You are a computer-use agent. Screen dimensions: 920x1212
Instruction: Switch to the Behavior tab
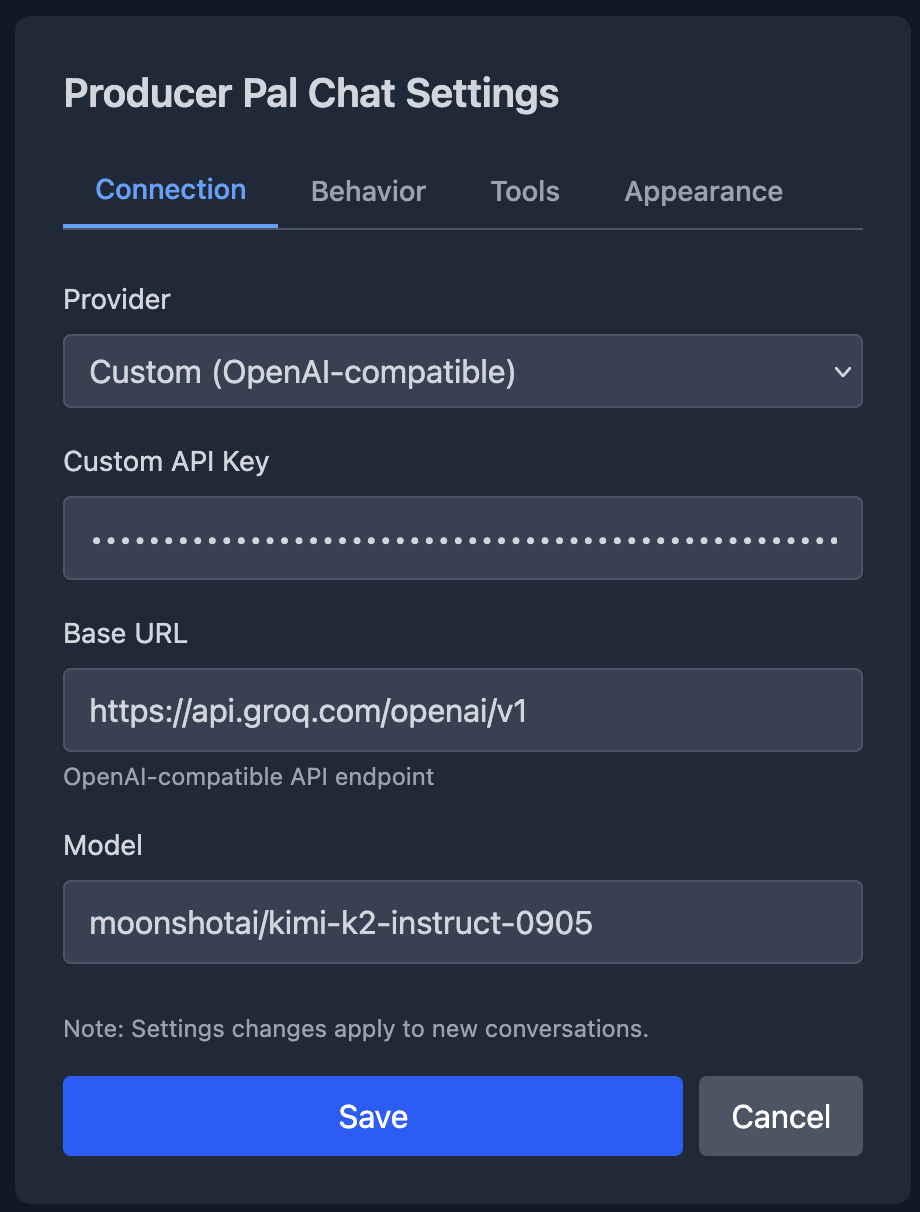click(368, 191)
